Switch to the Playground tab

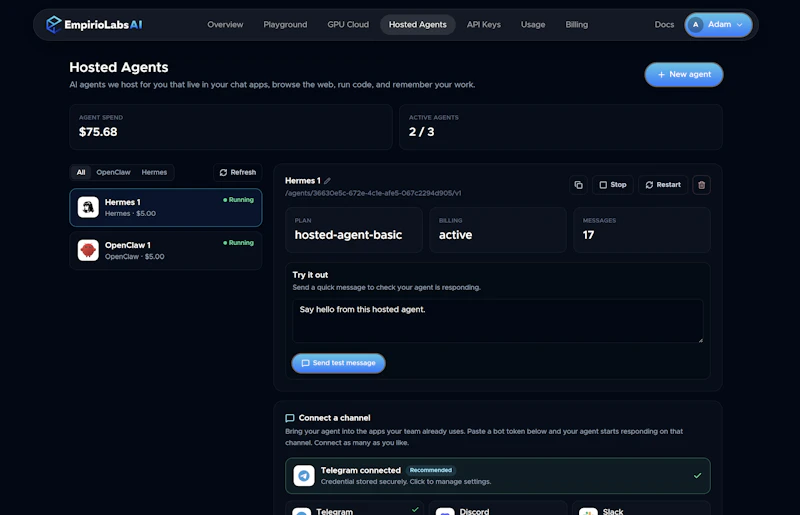(x=285, y=24)
